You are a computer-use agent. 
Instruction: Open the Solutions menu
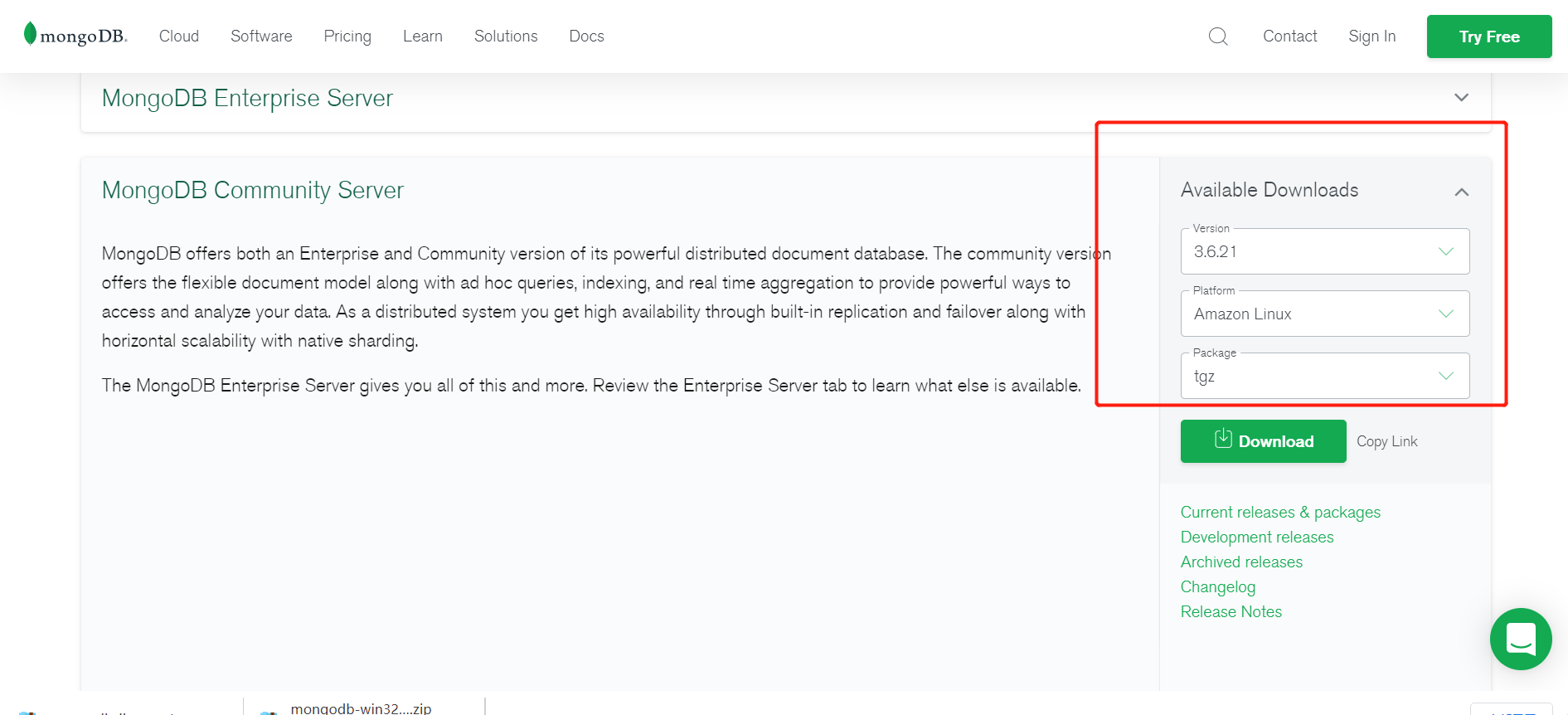(506, 36)
